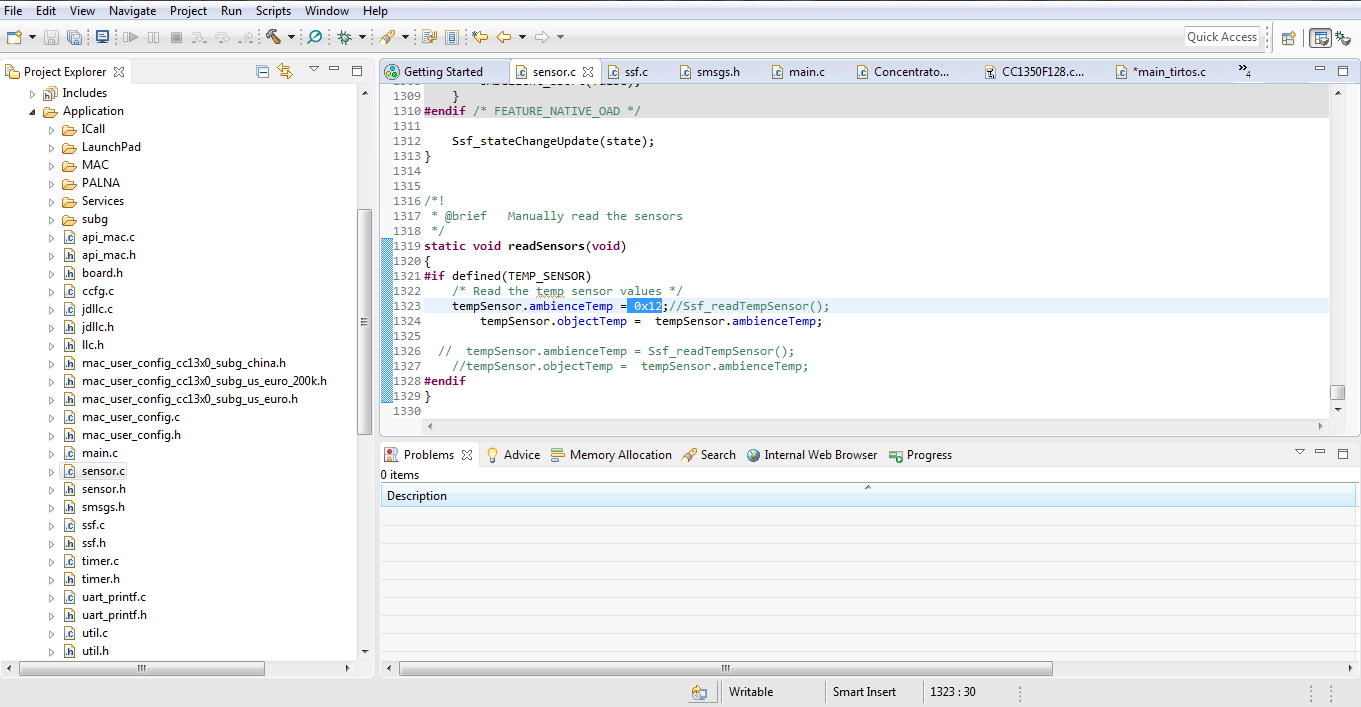Viewport: 1361px width, 707px height.
Task: Click the Quick Access search field
Action: 1221,37
